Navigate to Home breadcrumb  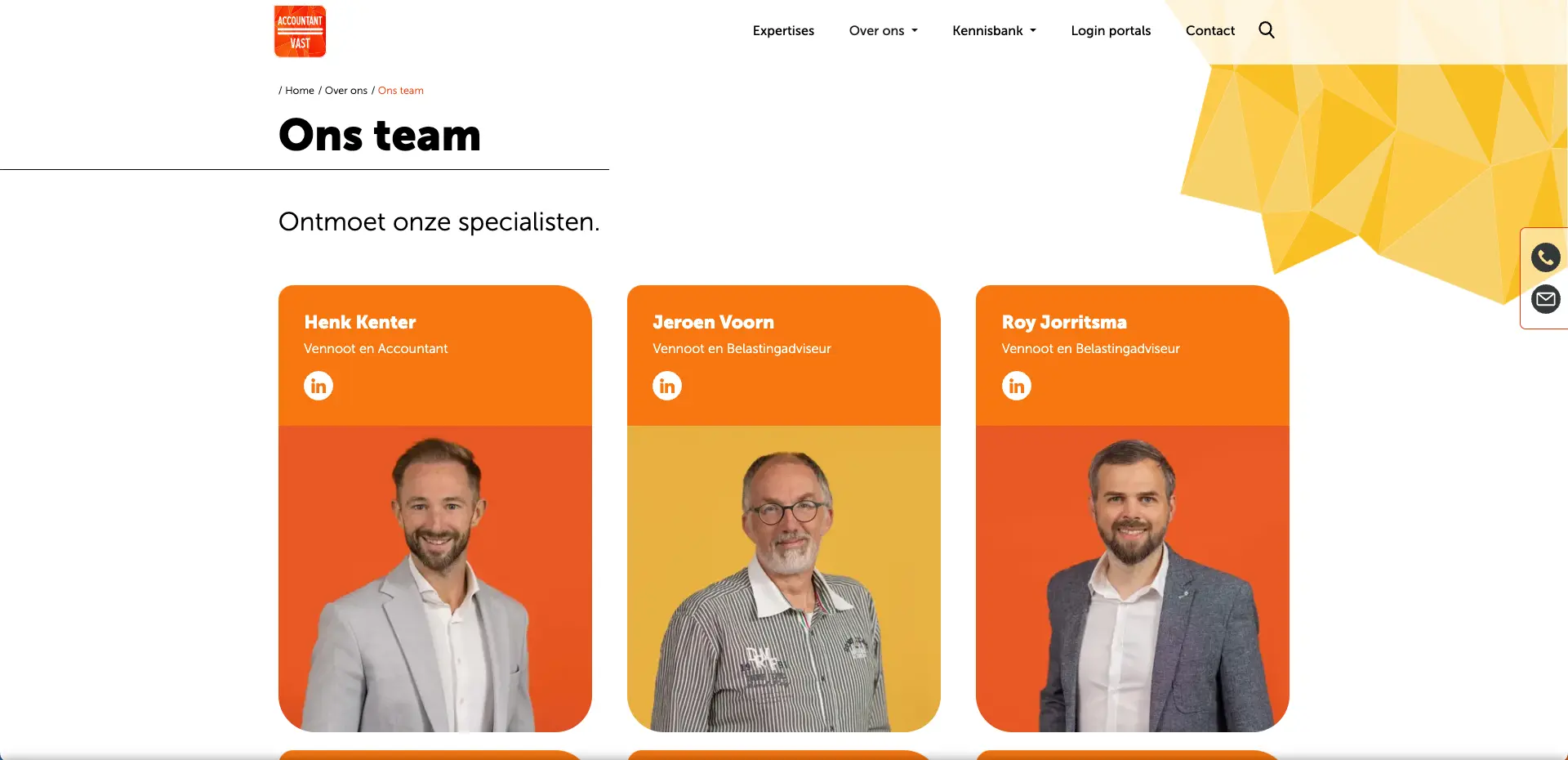(300, 91)
